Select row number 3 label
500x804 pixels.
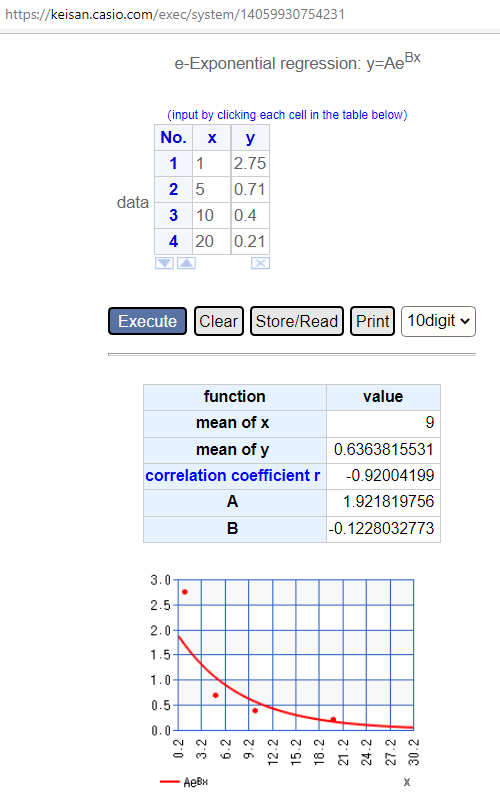click(173, 215)
